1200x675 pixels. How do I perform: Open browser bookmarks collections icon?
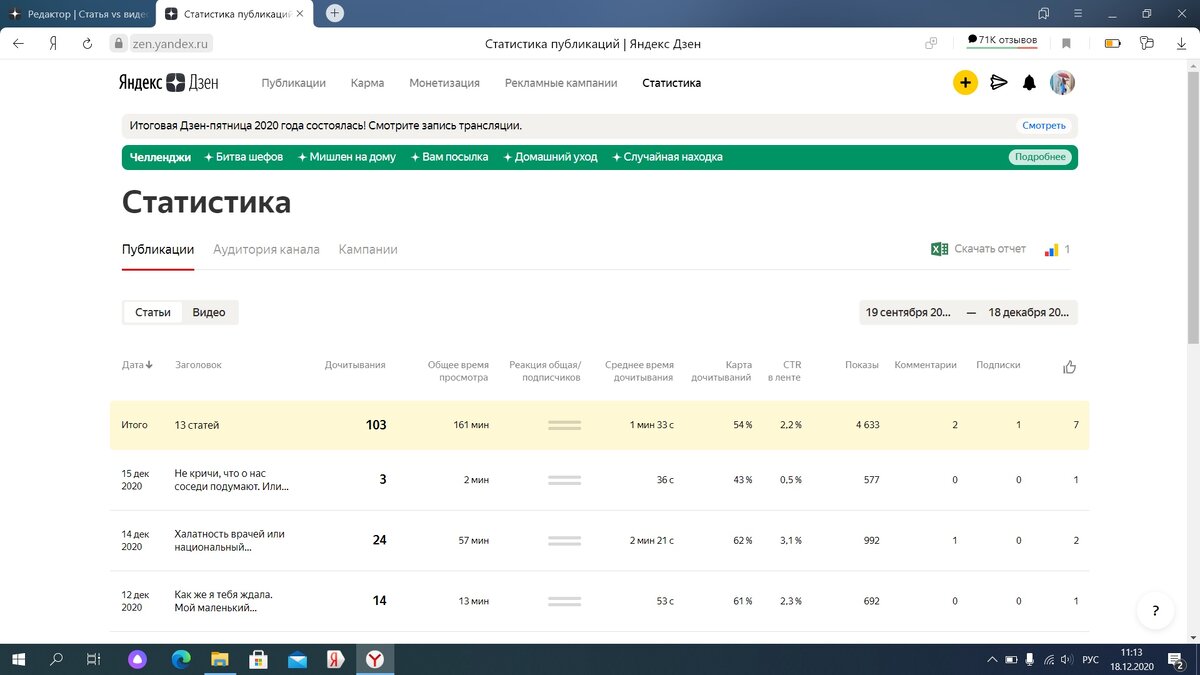1044,13
